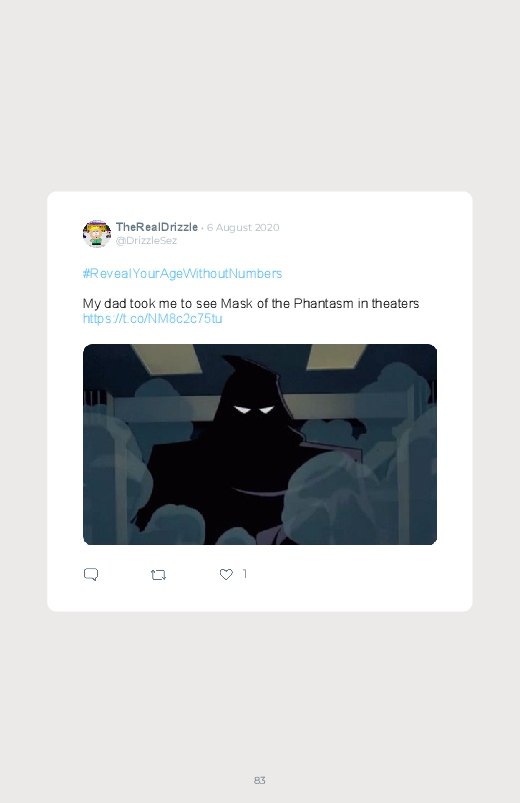
Task: Follow the https://t.co/NM8c2c75tu link
Action: click(152, 319)
